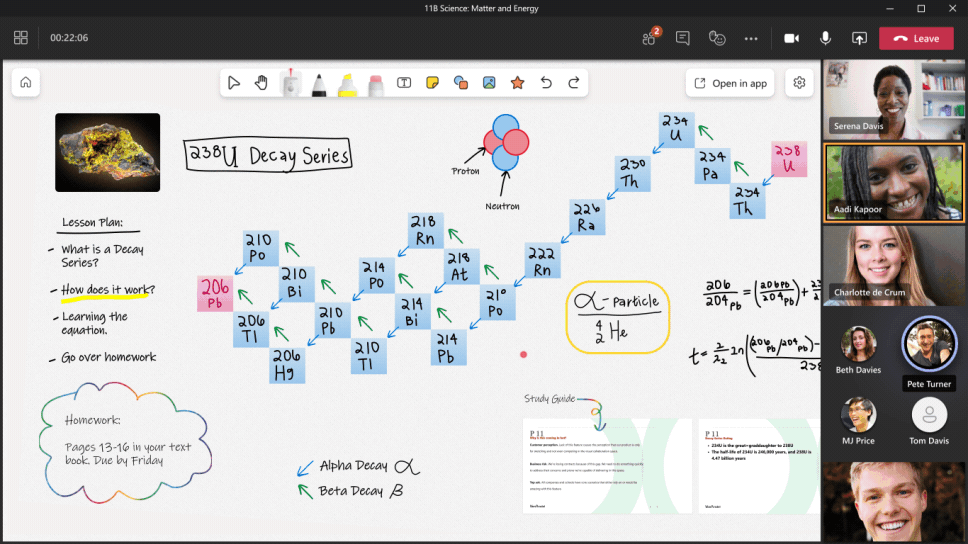Toggle the camera on or off
The width and height of the screenshot is (968, 544).
(x=791, y=38)
